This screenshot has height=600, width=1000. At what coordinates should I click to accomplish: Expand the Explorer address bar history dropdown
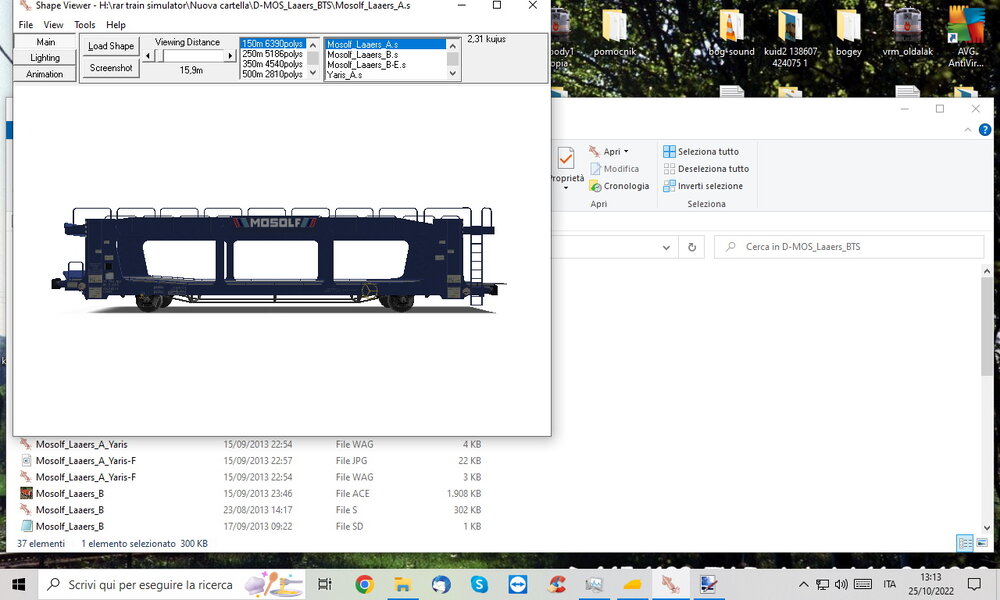[666, 247]
